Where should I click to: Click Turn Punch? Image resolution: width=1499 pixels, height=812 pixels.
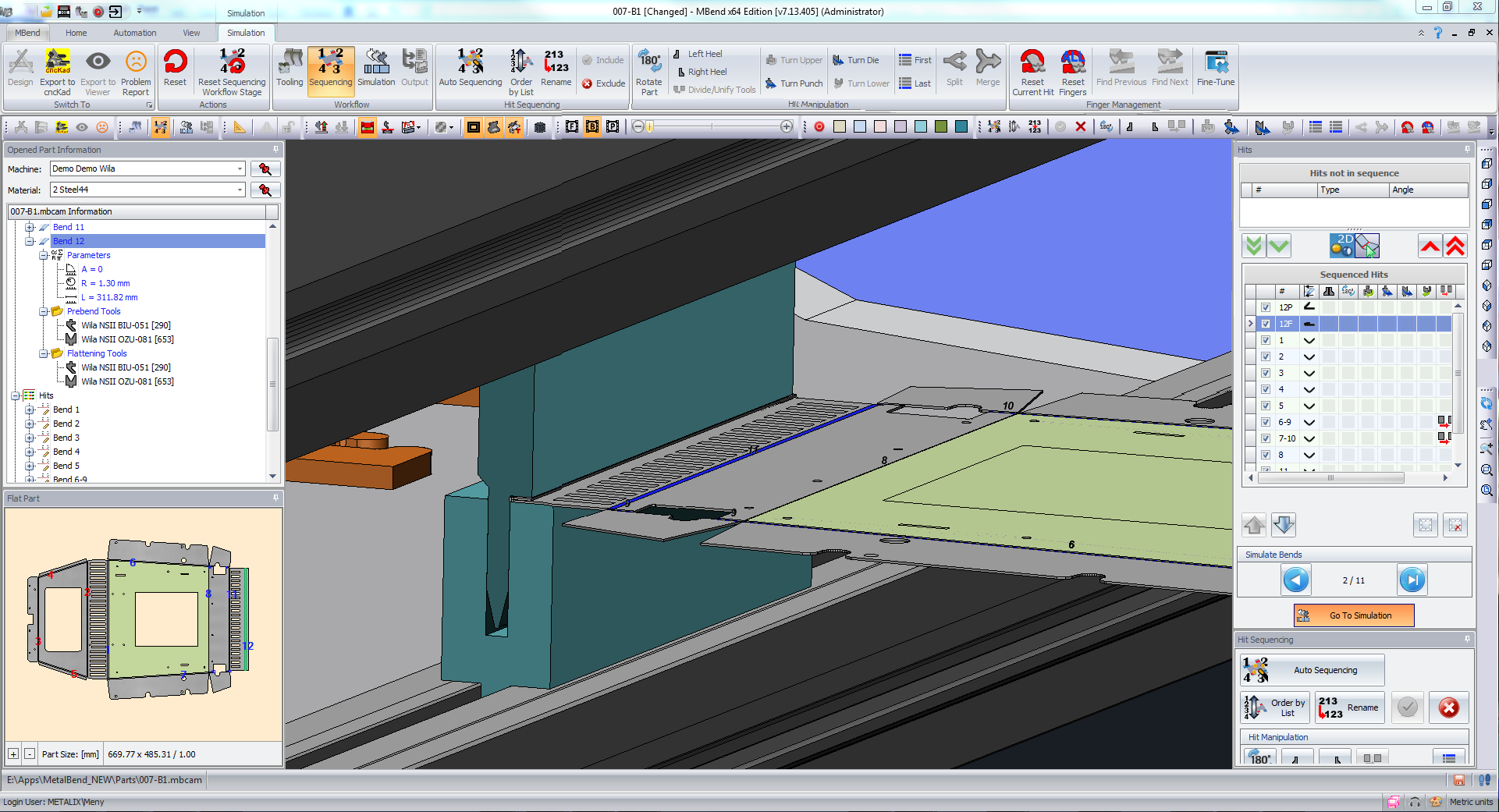click(x=794, y=83)
